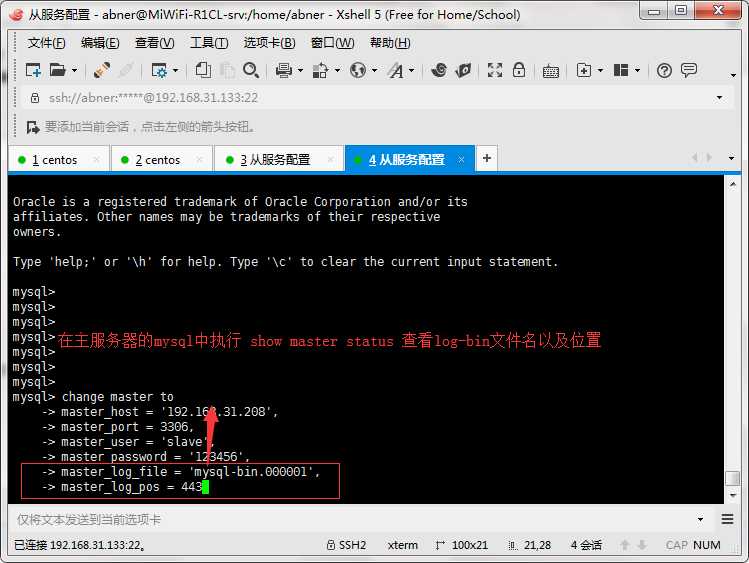Expand the globe encoding dropdown arrow
This screenshot has width=749, height=563.
point(375,71)
